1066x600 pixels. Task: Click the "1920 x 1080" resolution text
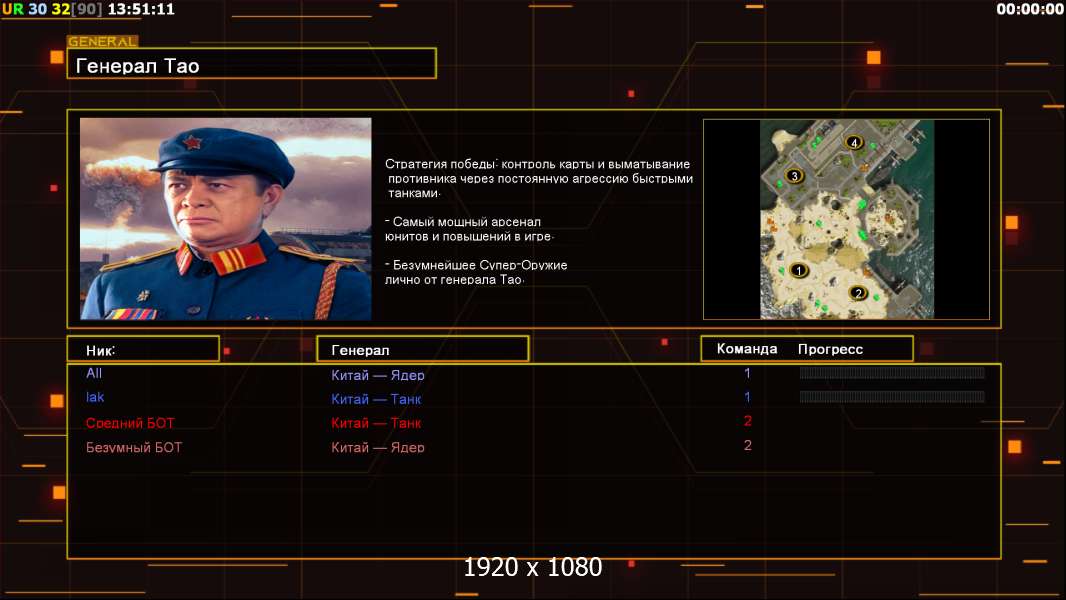[532, 567]
